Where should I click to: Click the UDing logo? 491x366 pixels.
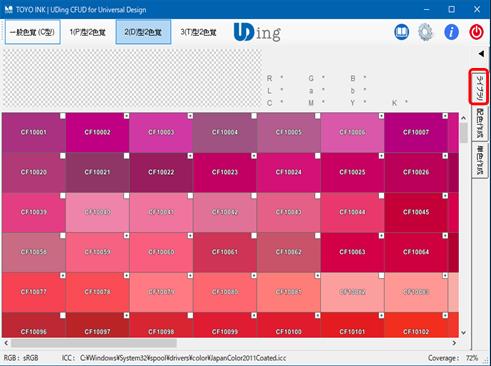(x=257, y=32)
